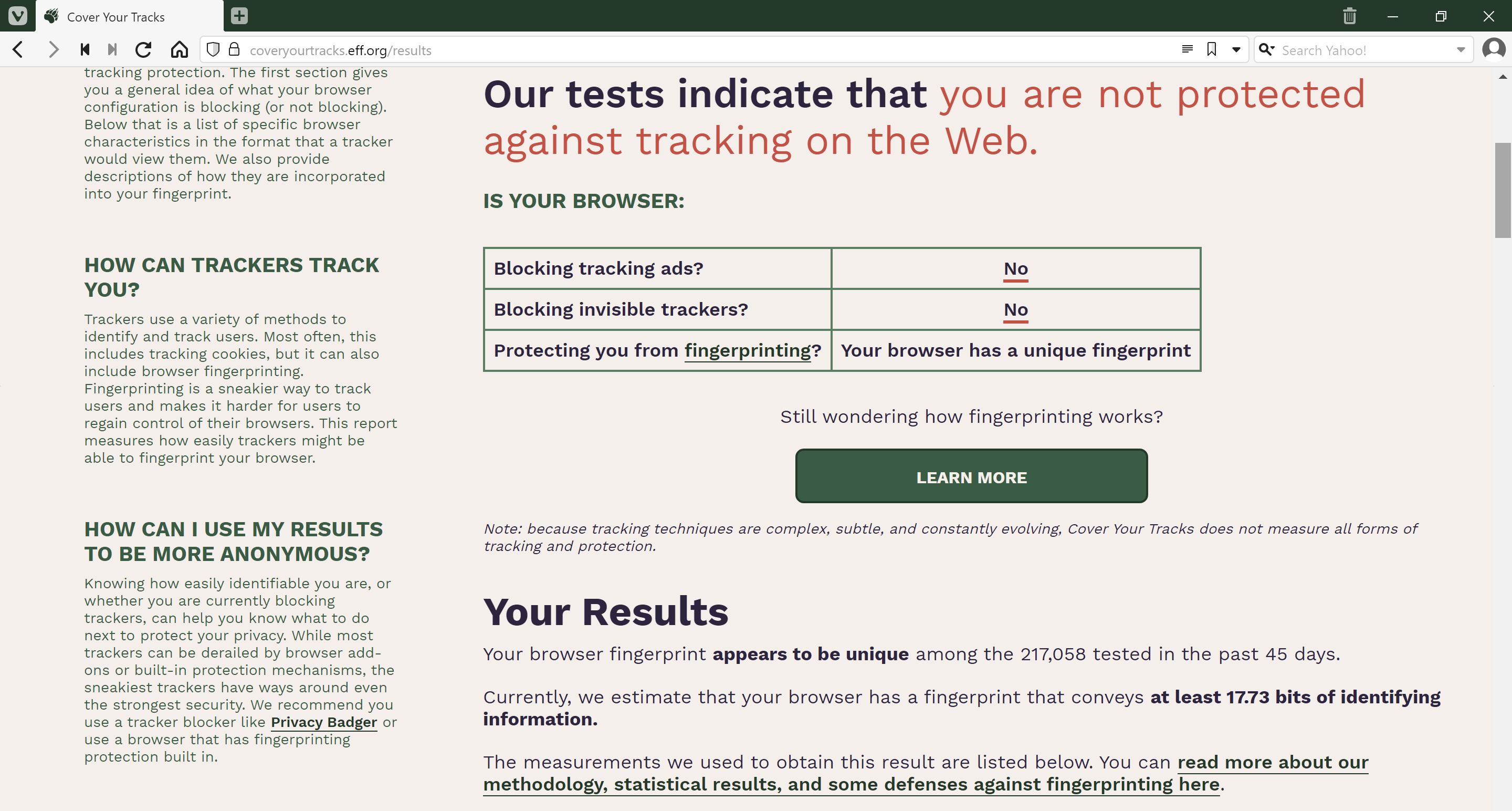Click the Vivaldi favicon in browser tab
Screen dimensions: 1512x811
18,15
